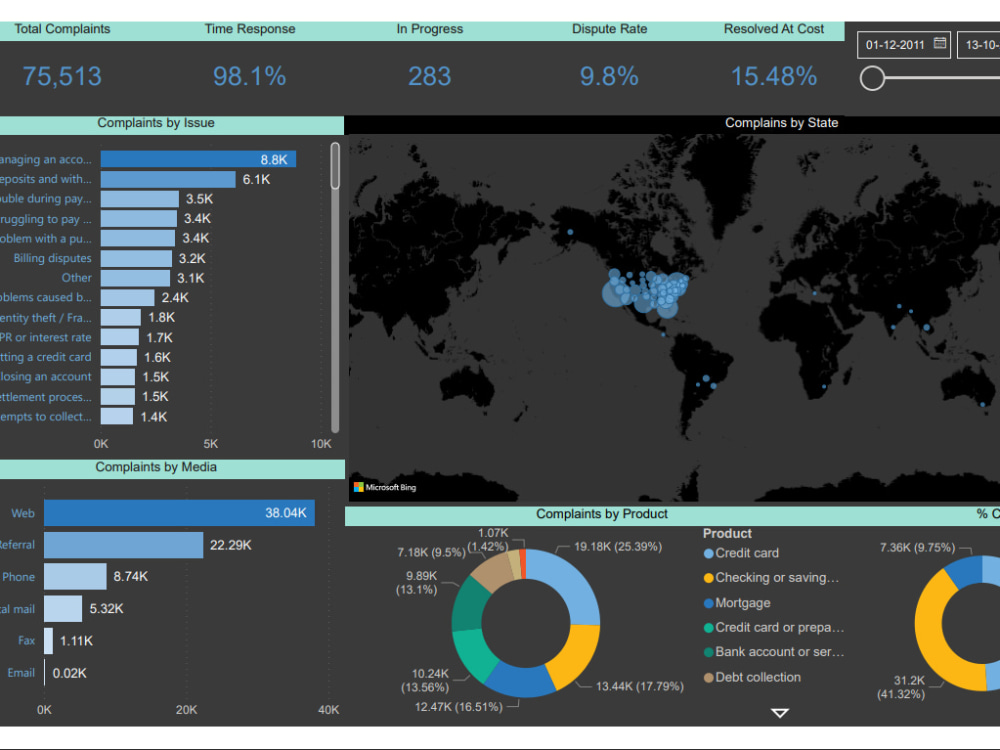Click the Mortgage legend color dot
1000x750 pixels.
coord(711,603)
